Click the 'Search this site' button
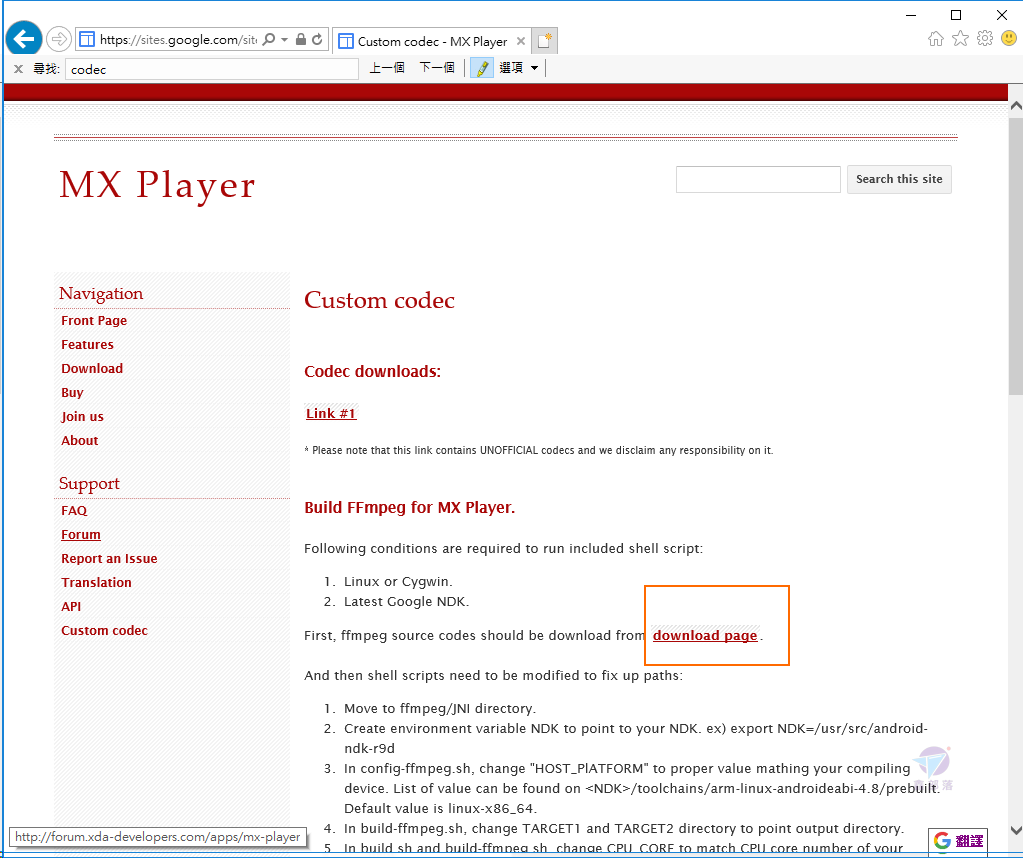 click(x=899, y=179)
